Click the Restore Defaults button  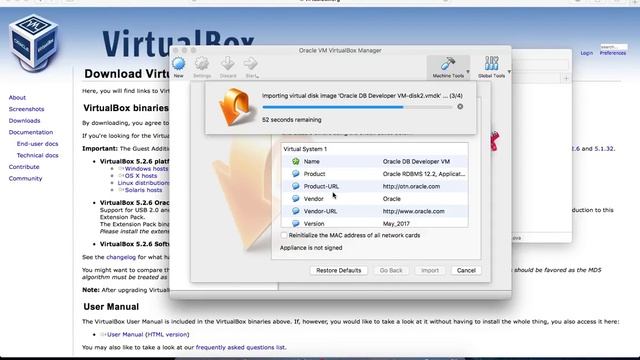[x=339, y=270]
